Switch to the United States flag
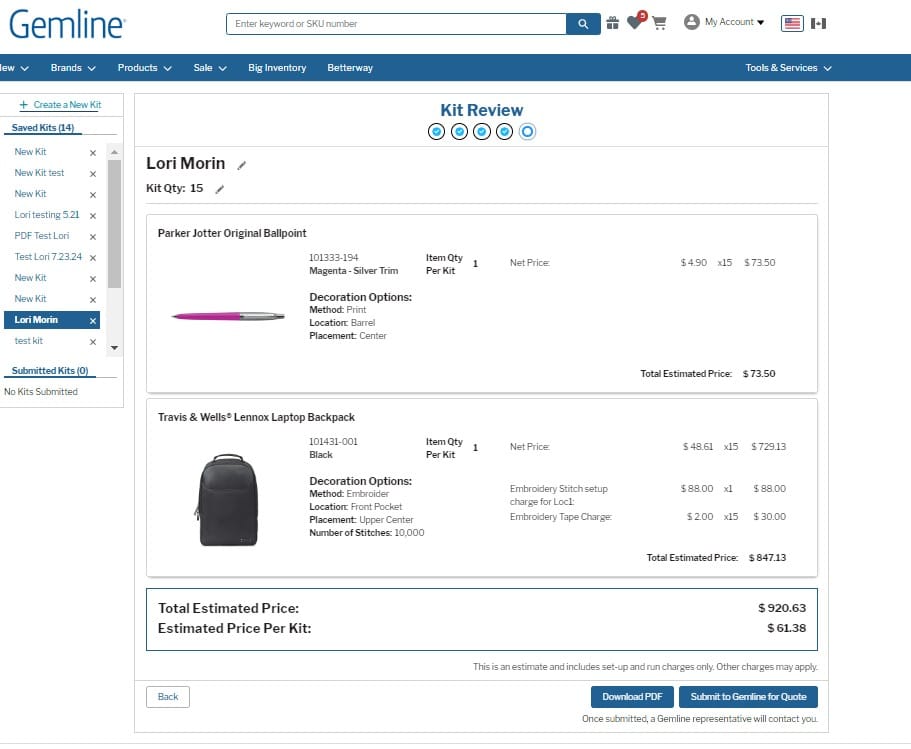911x749 pixels. 793,23
